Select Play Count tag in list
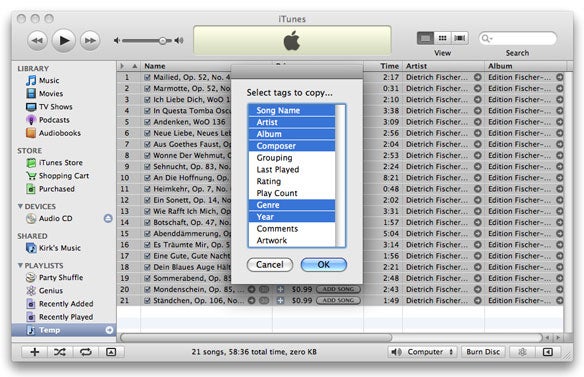The image size is (584, 377). pos(292,193)
